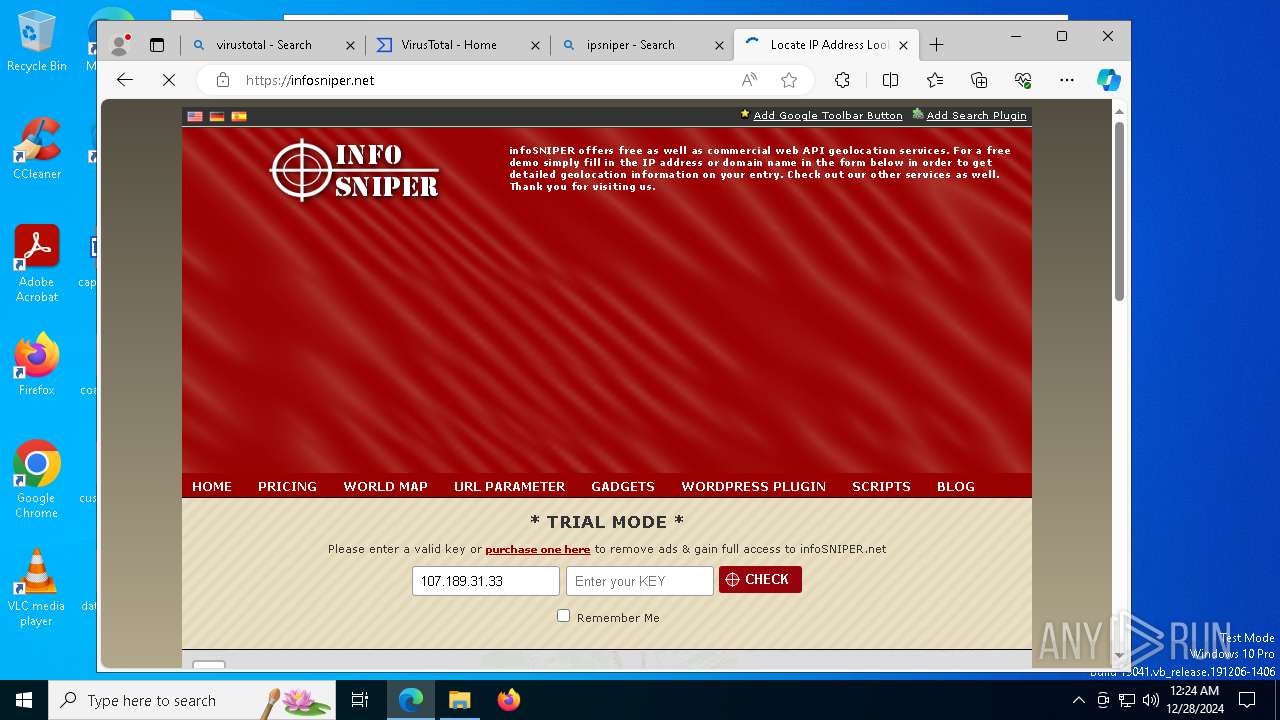Switch to Spanish via flag icon

[x=239, y=116]
